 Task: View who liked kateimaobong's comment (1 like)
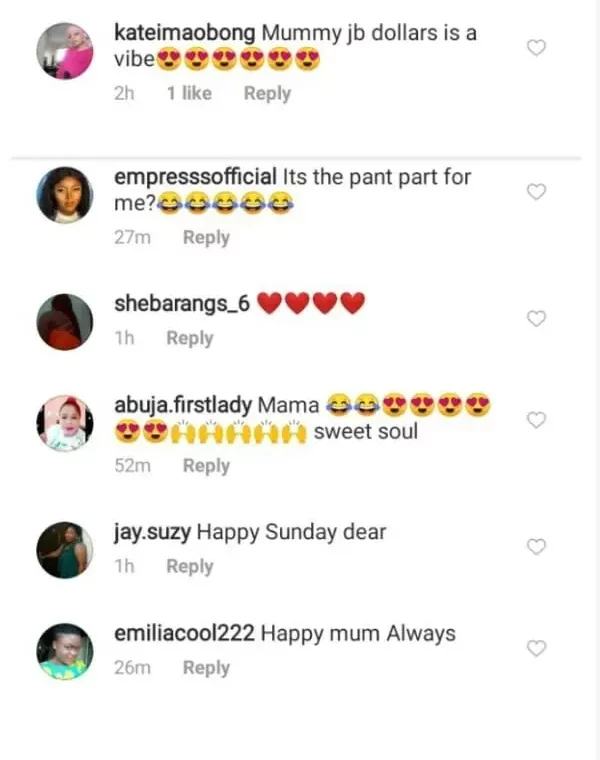189,93
